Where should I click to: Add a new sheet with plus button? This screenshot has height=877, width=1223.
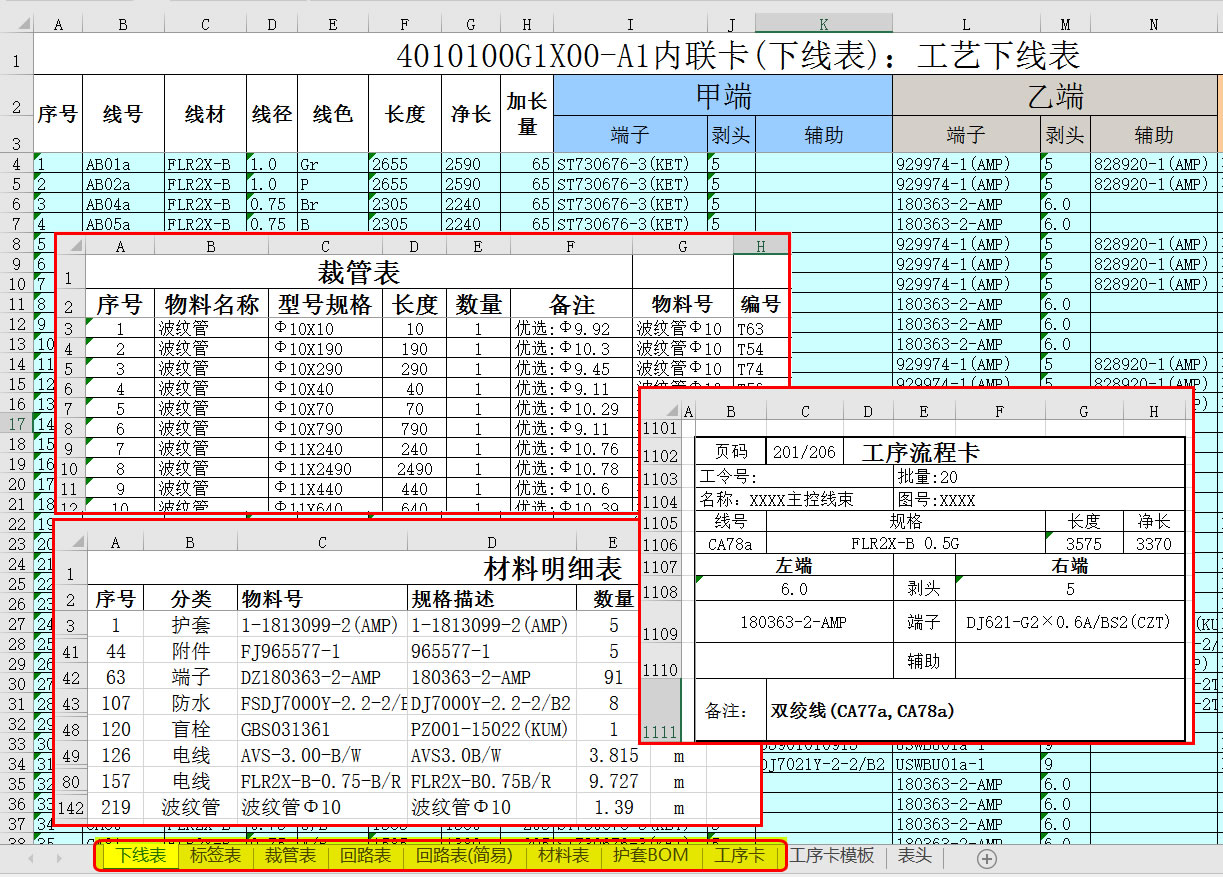click(986, 858)
